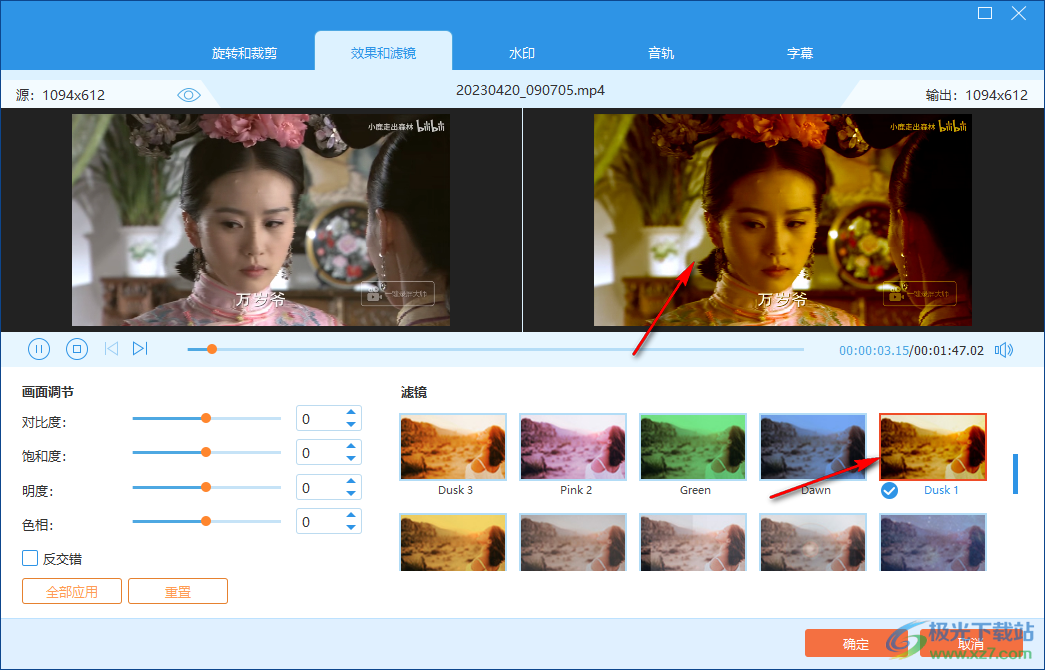1045x670 pixels.
Task: Decrease the 对比度 value with down arrow
Action: click(x=351, y=425)
